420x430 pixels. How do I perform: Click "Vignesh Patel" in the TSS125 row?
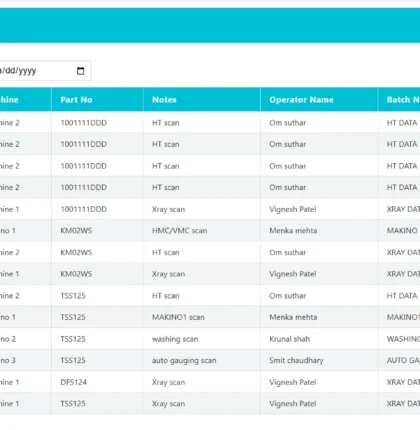click(x=293, y=404)
